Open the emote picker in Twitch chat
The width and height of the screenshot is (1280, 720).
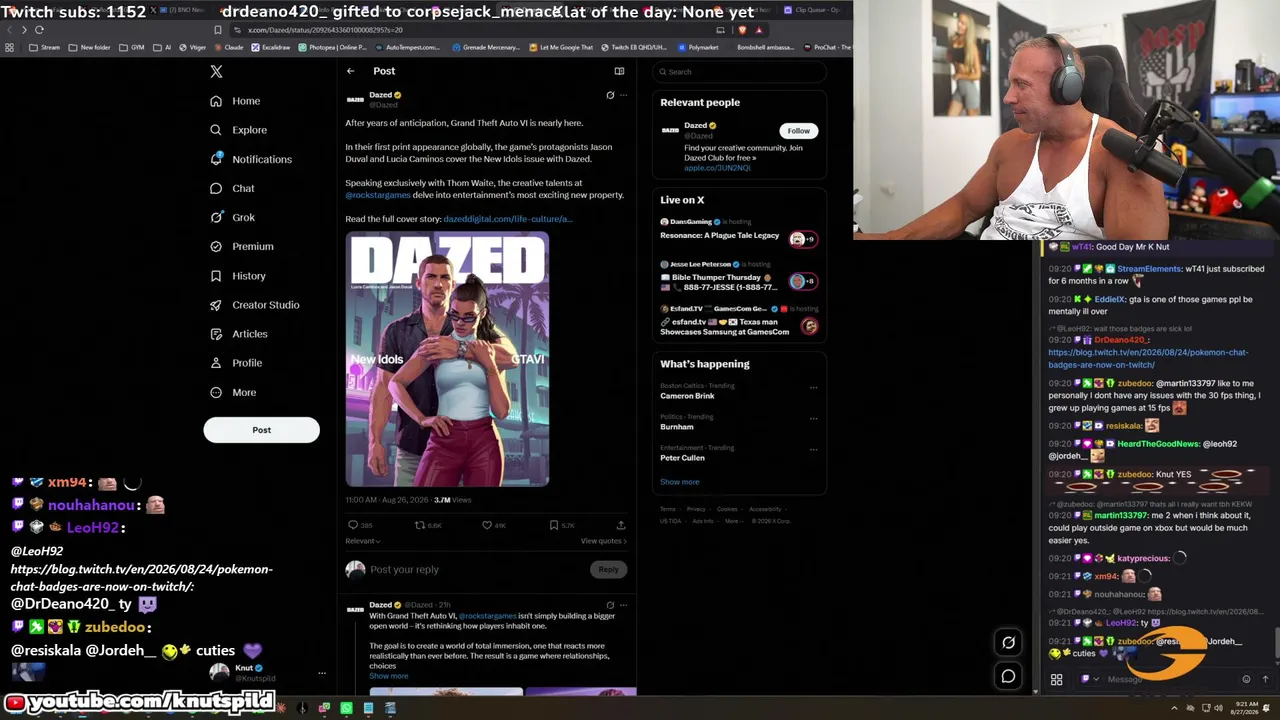pyautogui.click(x=1246, y=680)
